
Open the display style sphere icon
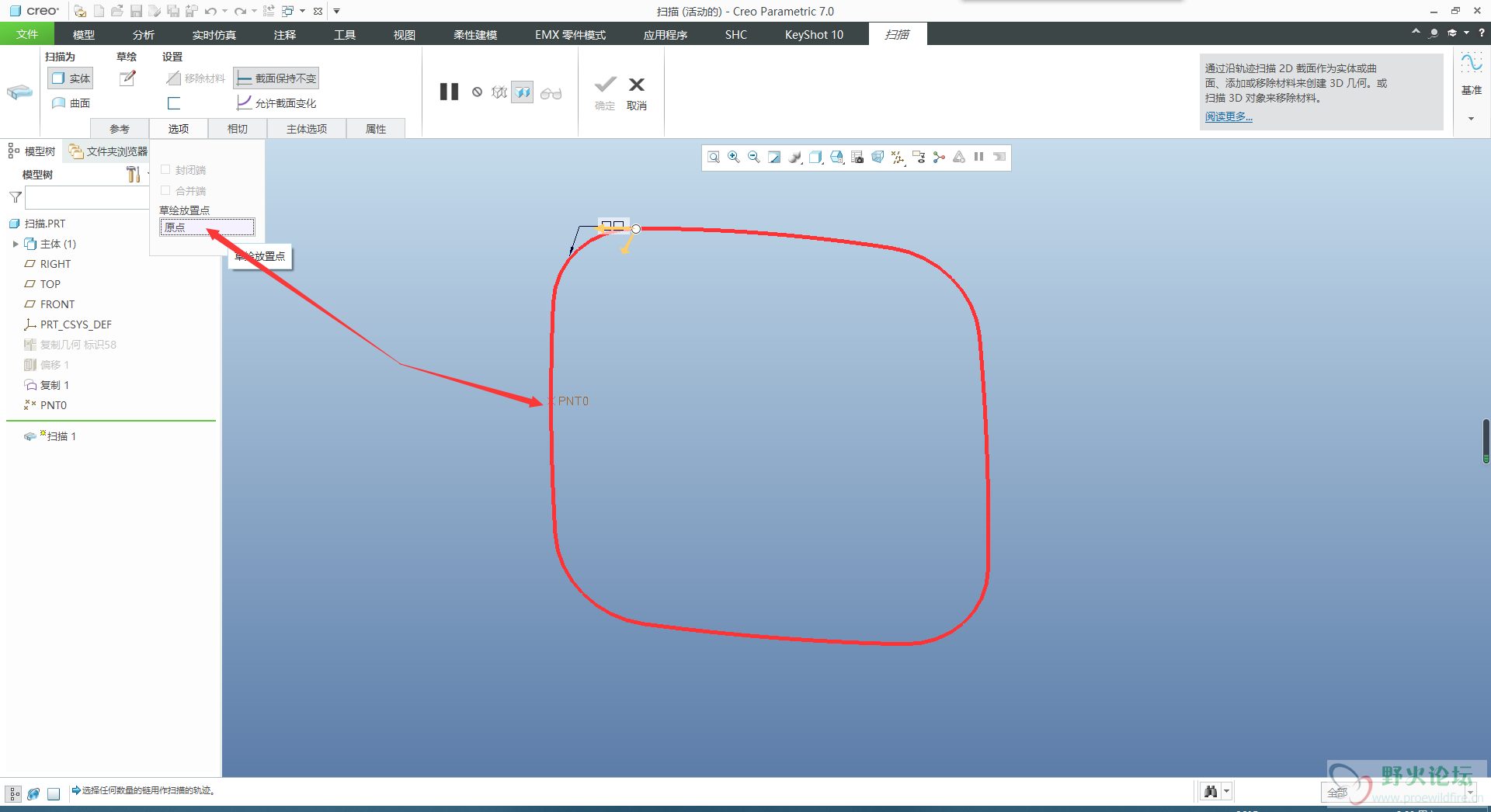795,158
